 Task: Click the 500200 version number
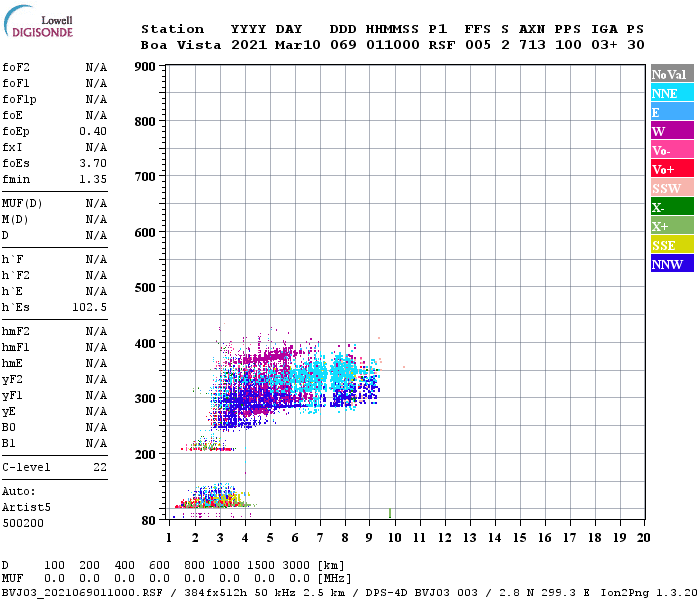pos(23,523)
